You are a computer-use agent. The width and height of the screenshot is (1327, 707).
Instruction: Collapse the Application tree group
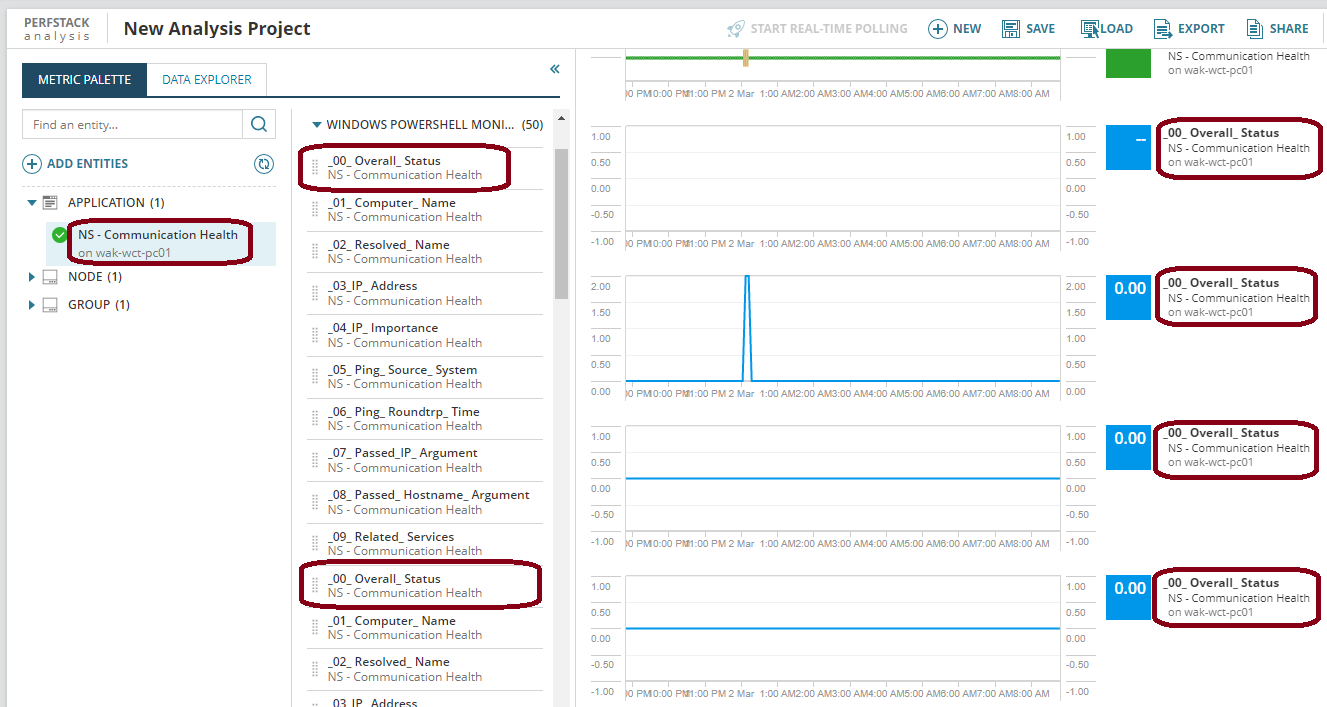pos(32,203)
